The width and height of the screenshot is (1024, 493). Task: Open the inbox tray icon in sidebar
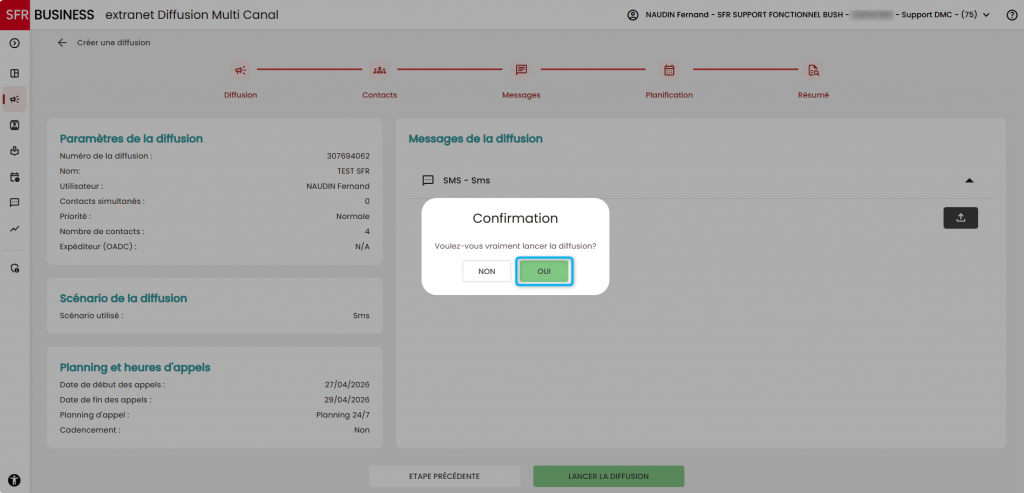14,151
